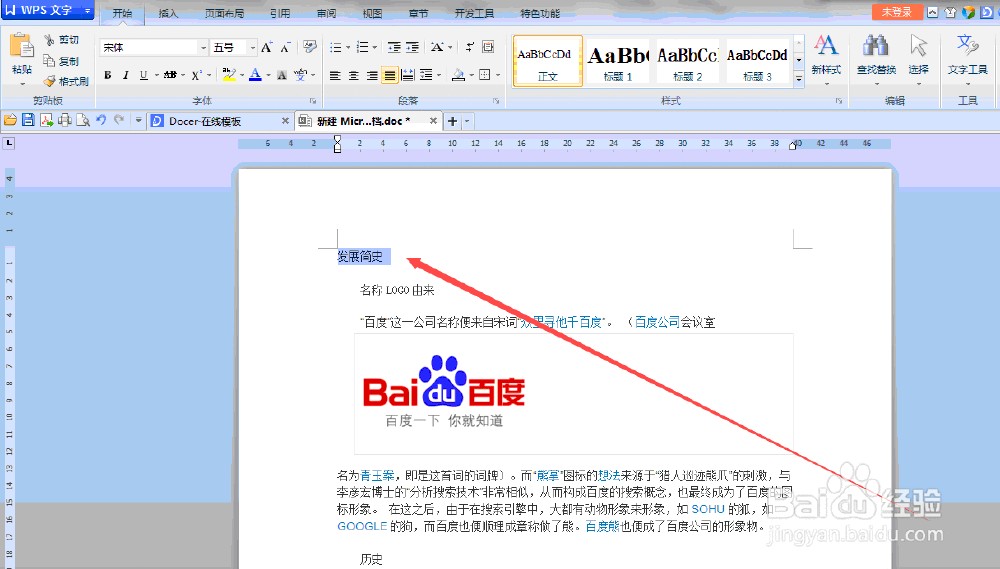Decrease paragraph indent
The width and height of the screenshot is (1000, 569).
click(394, 47)
